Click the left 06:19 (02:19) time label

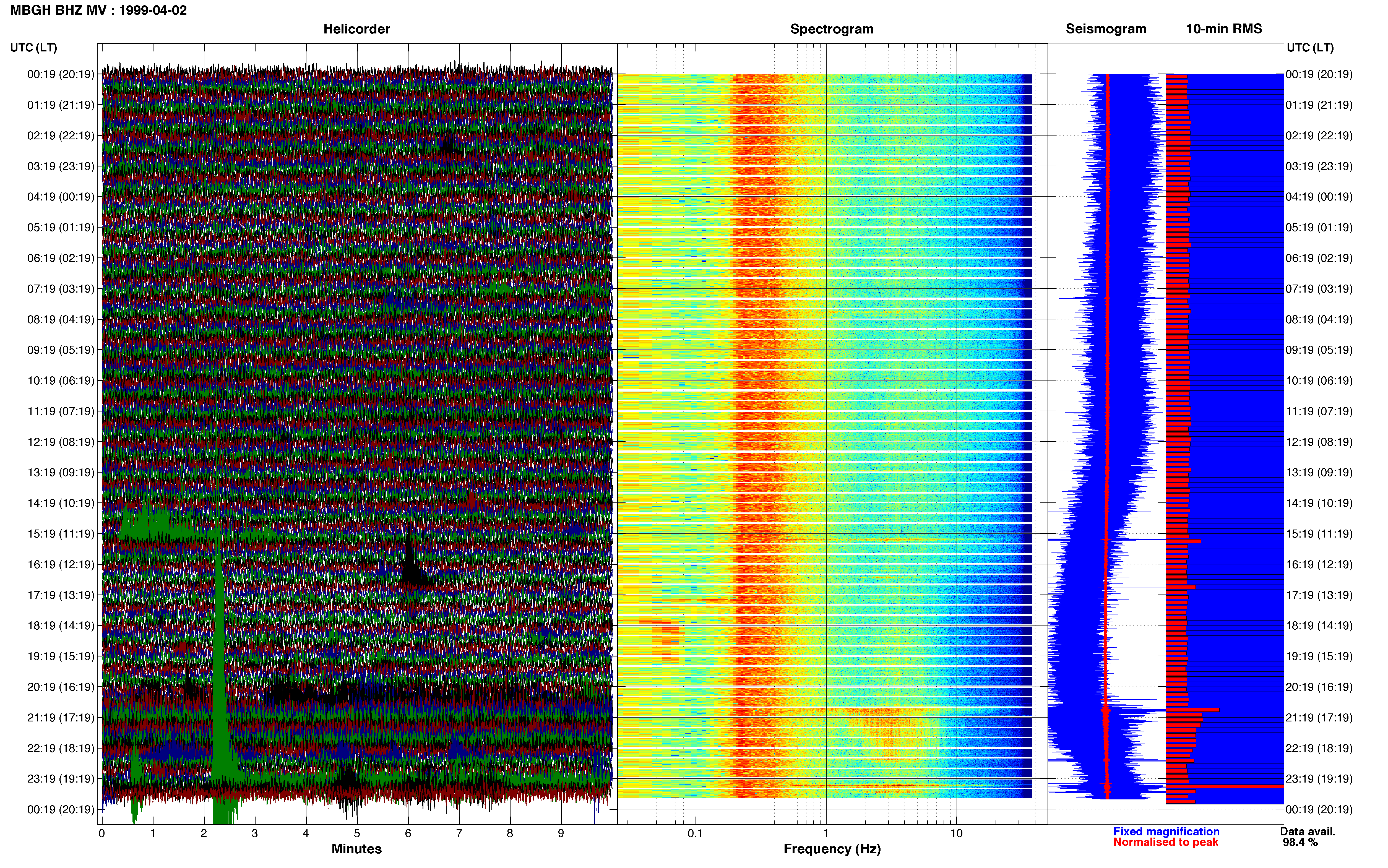(61, 258)
